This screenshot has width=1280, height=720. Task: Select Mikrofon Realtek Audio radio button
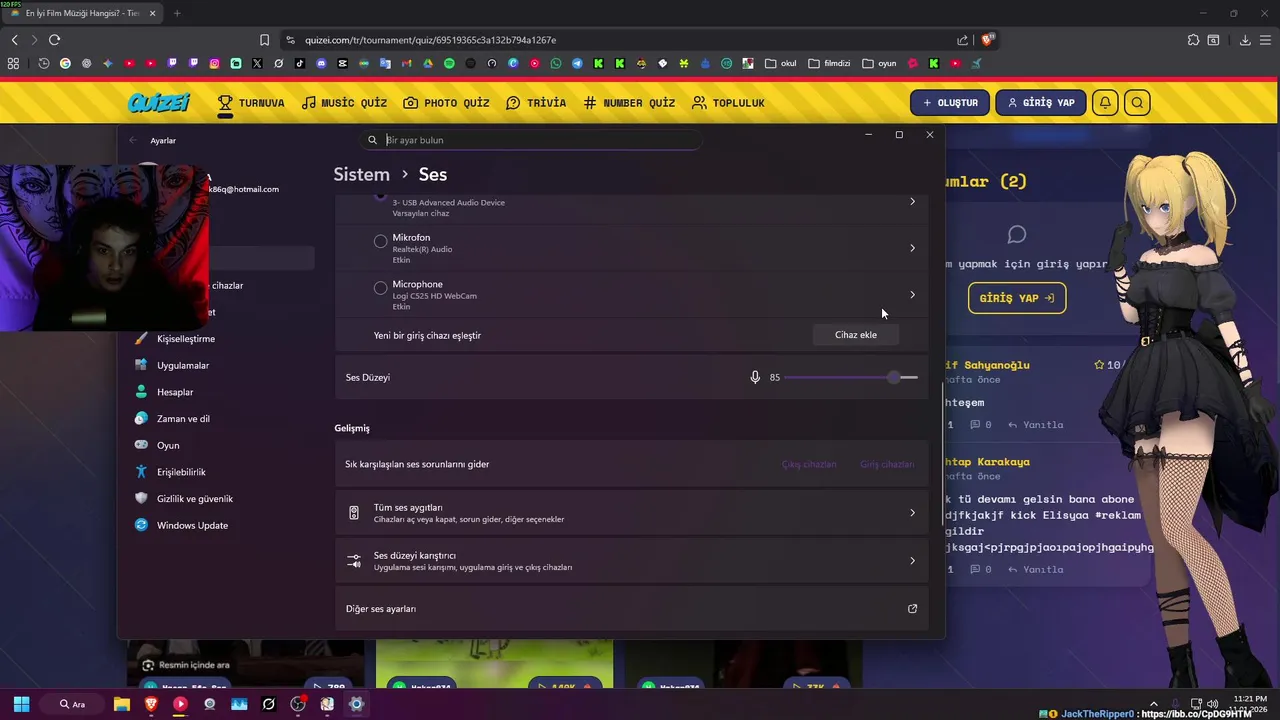tap(380, 241)
